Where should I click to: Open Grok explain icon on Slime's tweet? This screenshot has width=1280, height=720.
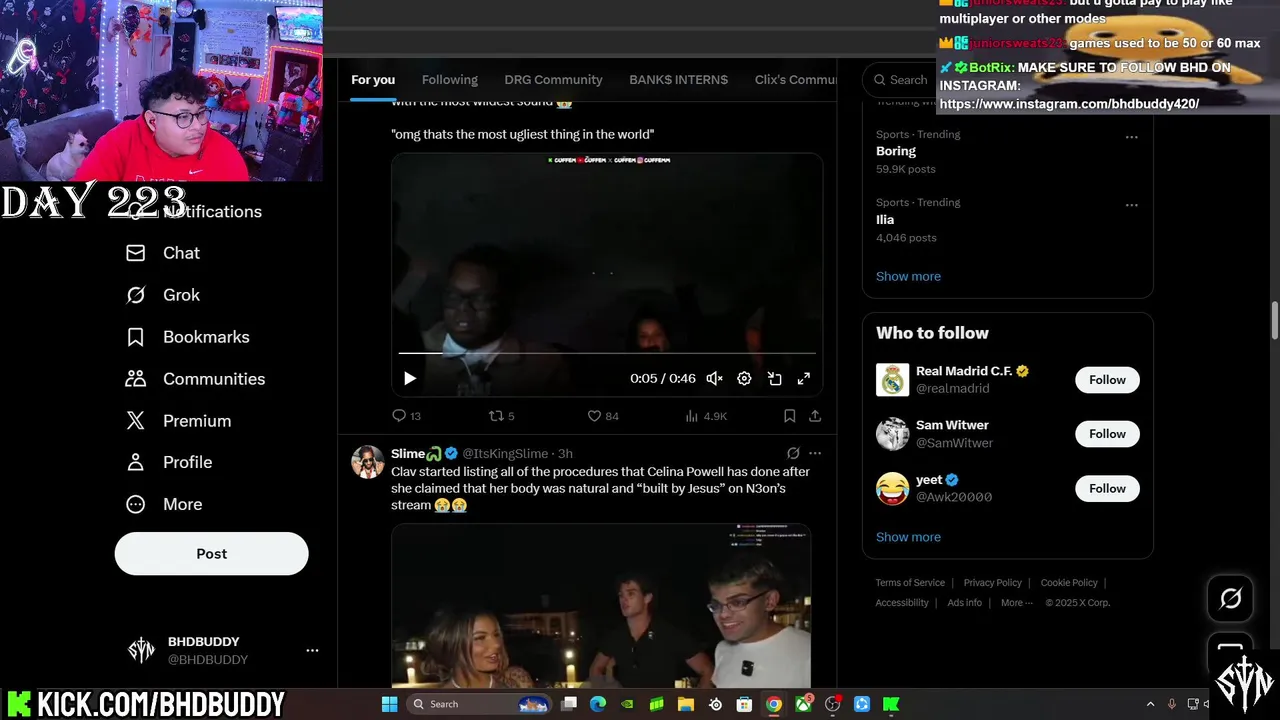point(793,453)
